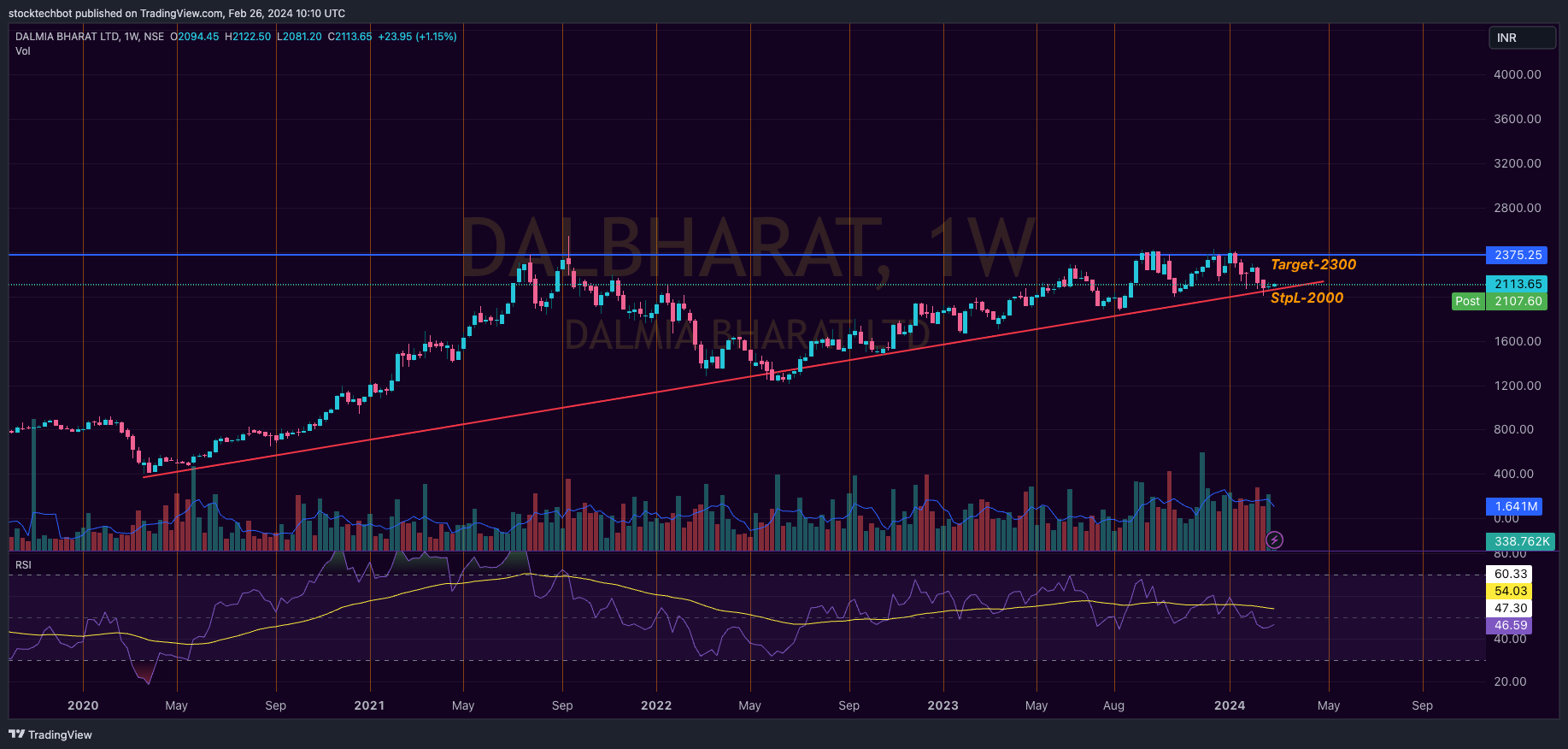Click the 2021 time axis label
This screenshot has width=1568, height=749.
369,705
